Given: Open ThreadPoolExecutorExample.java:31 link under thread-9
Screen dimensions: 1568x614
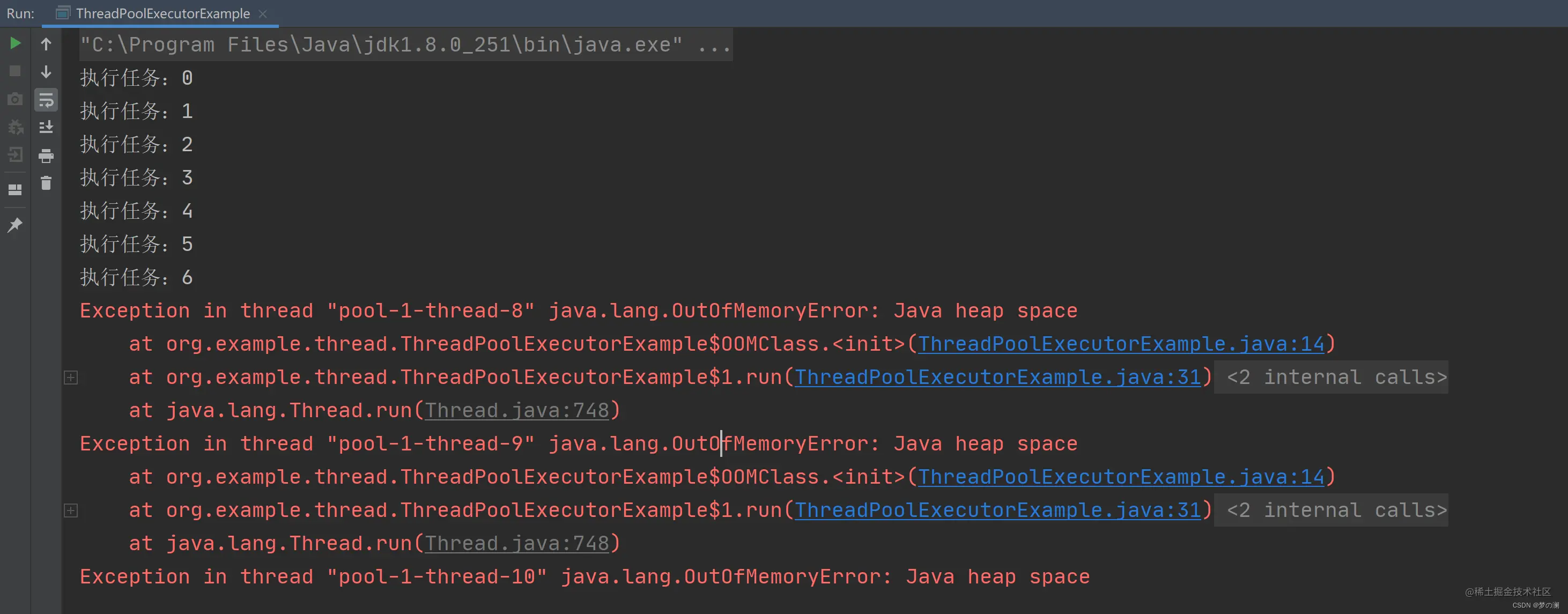Looking at the screenshot, I should coord(999,511).
